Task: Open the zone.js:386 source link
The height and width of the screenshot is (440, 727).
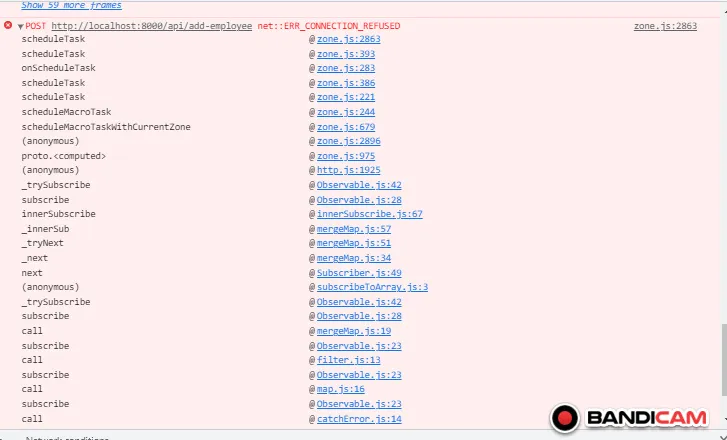Action: (346, 83)
